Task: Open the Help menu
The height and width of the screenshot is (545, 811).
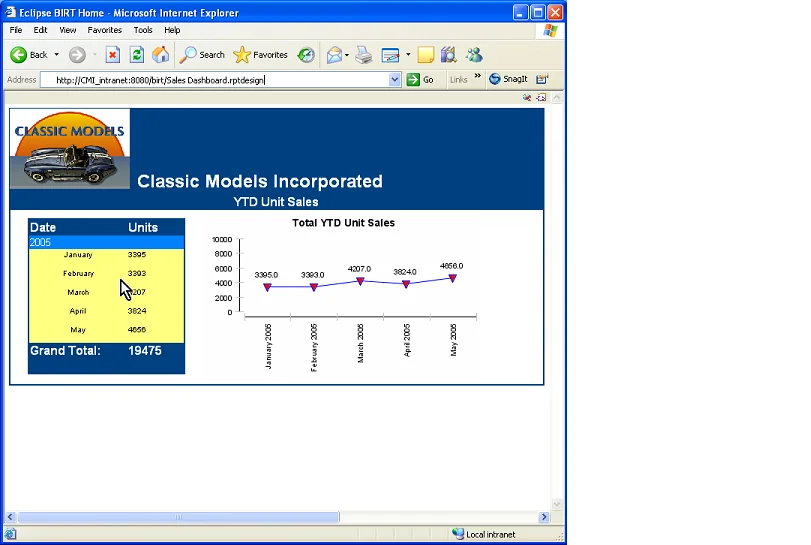Action: 172,30
